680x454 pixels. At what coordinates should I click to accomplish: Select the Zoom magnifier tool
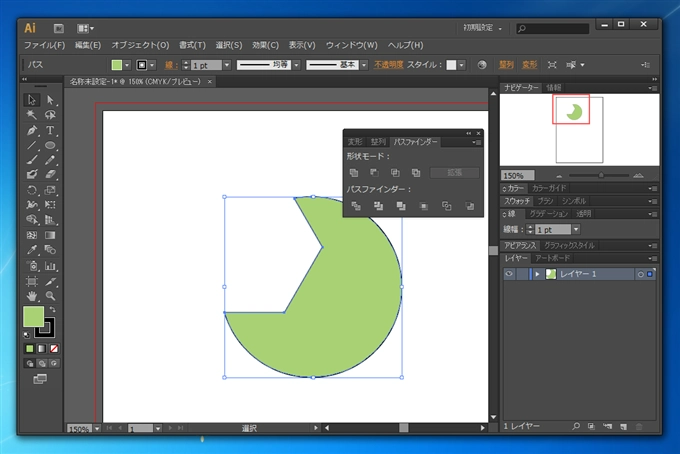coord(50,296)
